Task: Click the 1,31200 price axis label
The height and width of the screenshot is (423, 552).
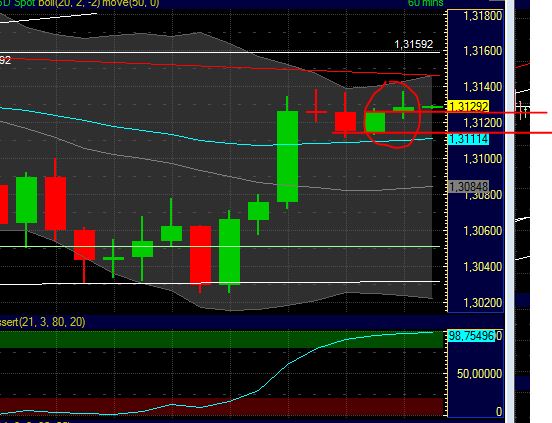Action: (x=482, y=123)
